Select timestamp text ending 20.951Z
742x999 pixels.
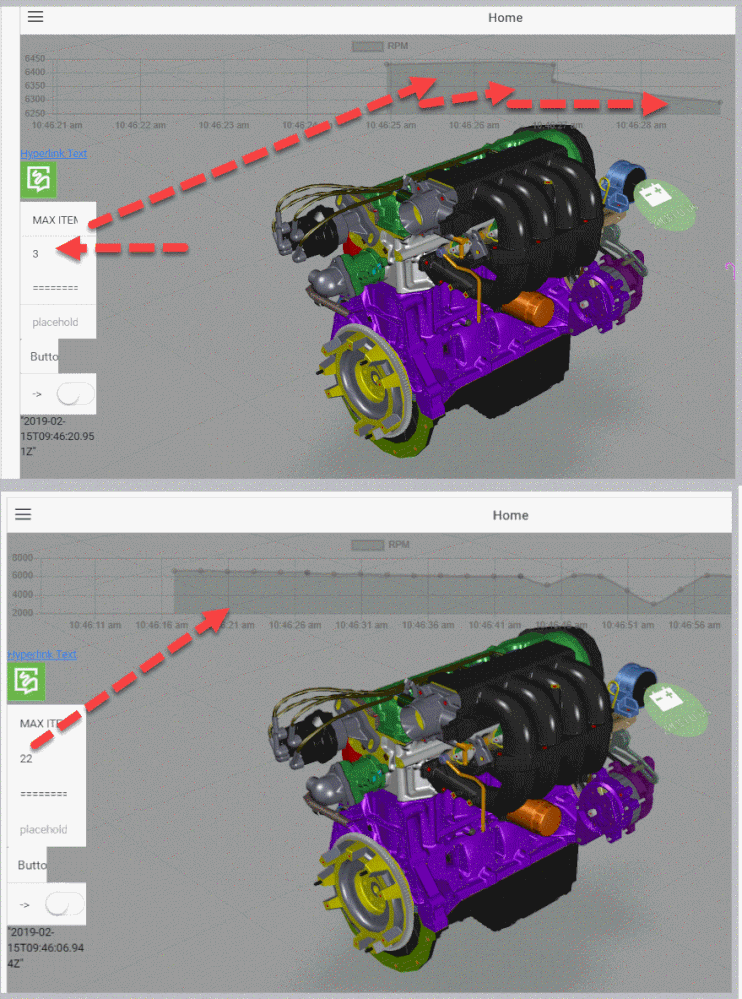tap(57, 436)
